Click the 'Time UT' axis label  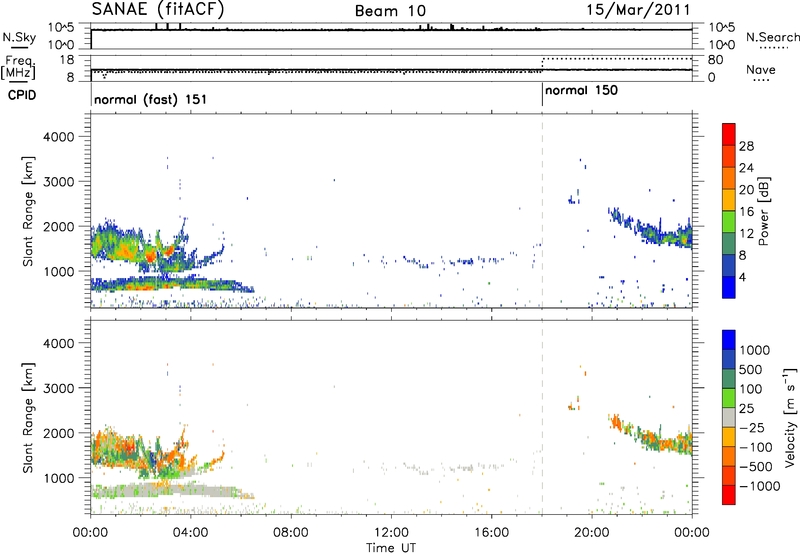click(x=391, y=548)
